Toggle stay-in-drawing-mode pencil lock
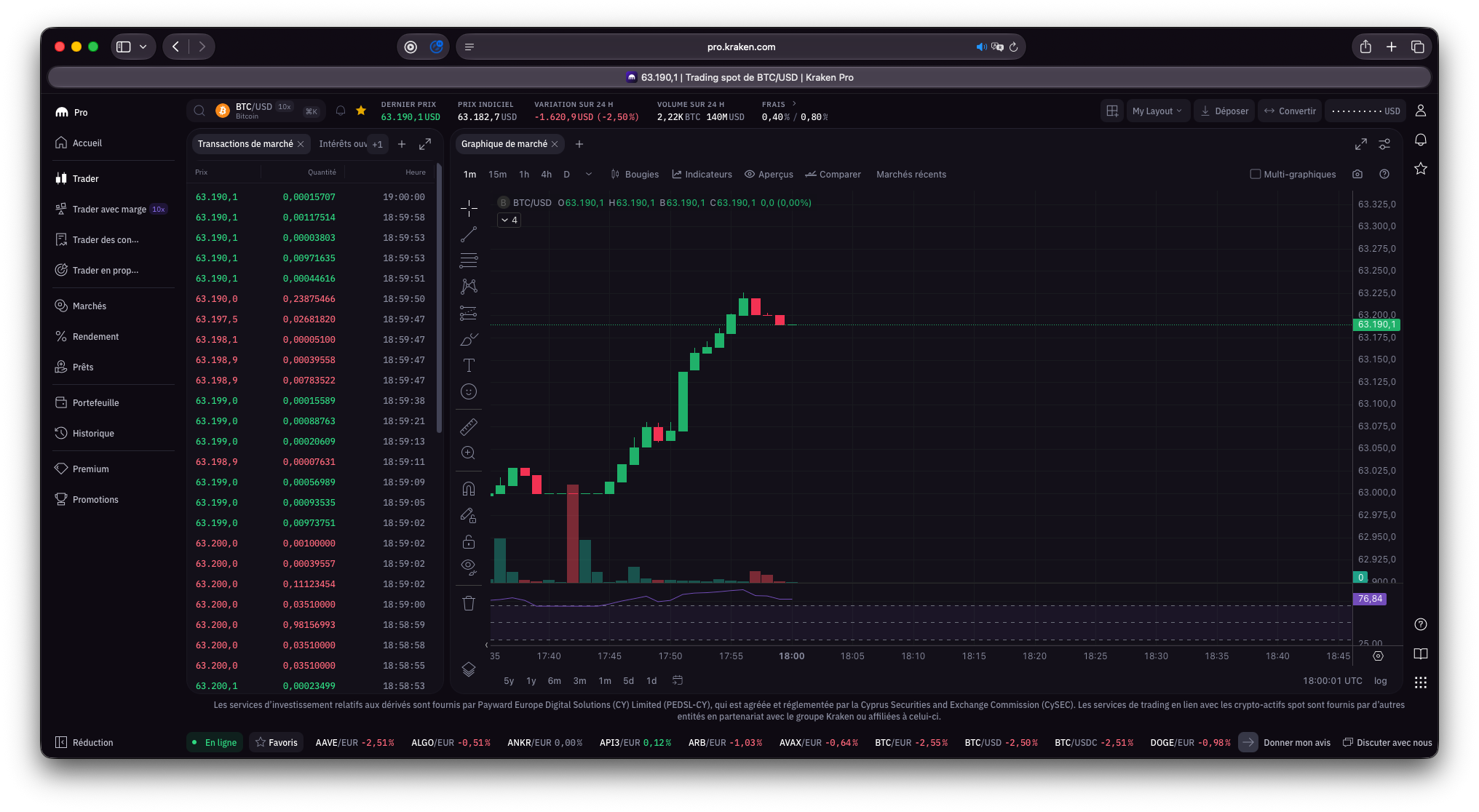1479x812 pixels. 469,515
